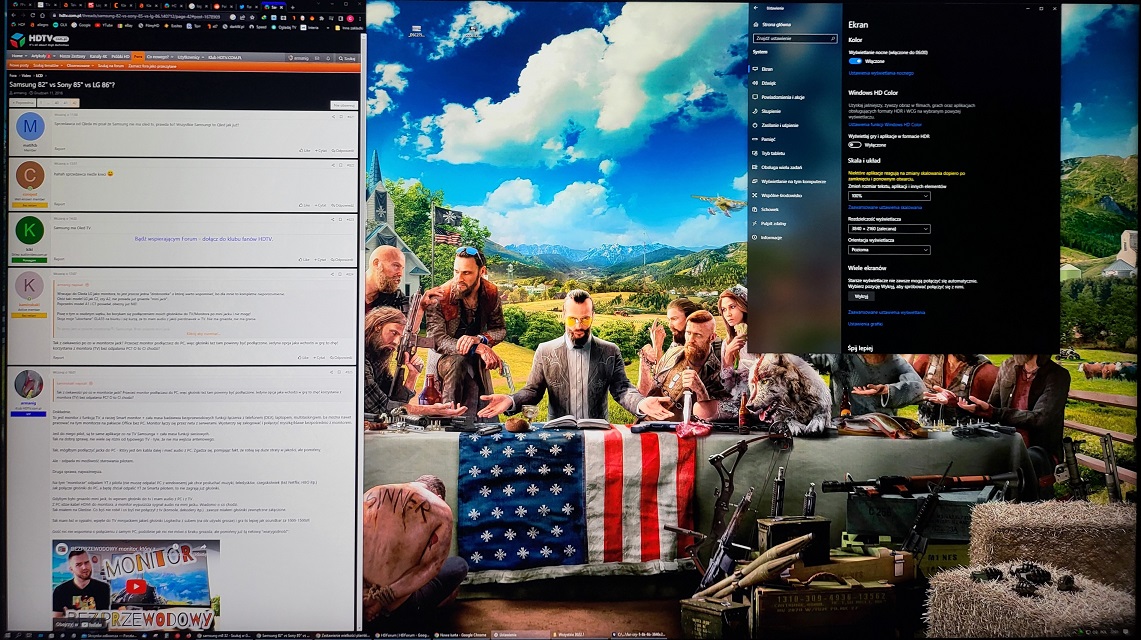Viewport: 1141px width, 640px height.
Task: Play the embedded YouTube monitor video
Action: (x=135, y=585)
